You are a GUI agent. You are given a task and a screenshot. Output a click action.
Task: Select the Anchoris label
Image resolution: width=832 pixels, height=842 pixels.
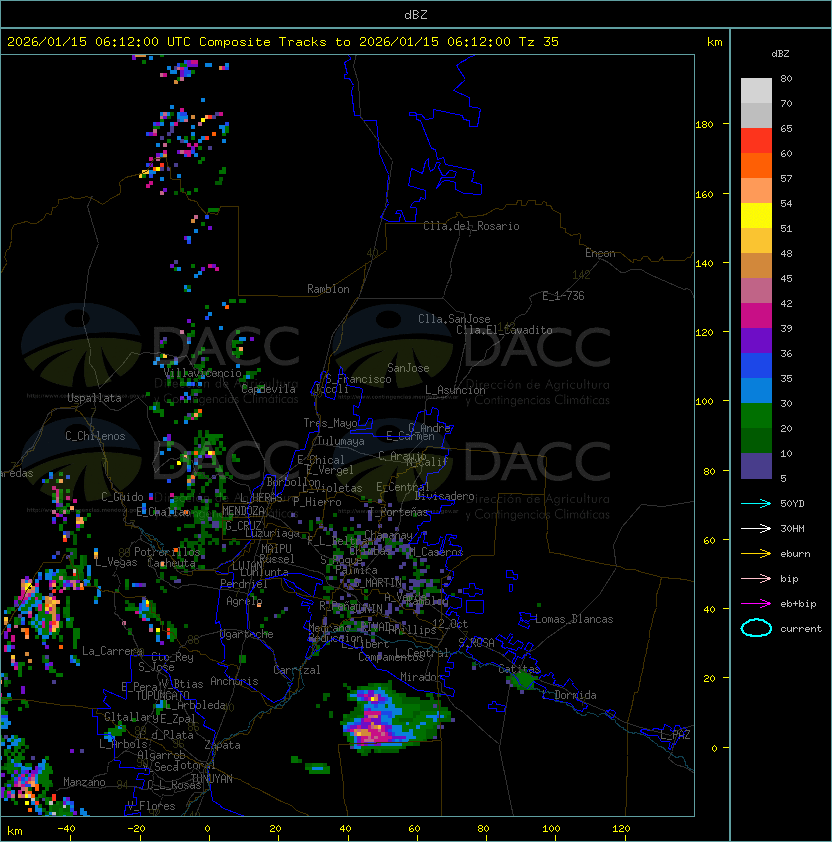234,681
